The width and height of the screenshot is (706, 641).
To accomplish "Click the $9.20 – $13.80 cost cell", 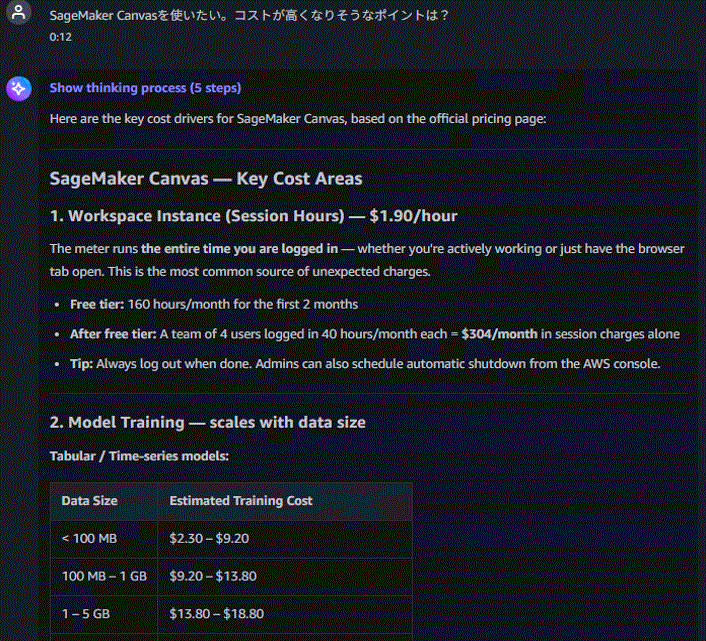I will click(x=285, y=577).
